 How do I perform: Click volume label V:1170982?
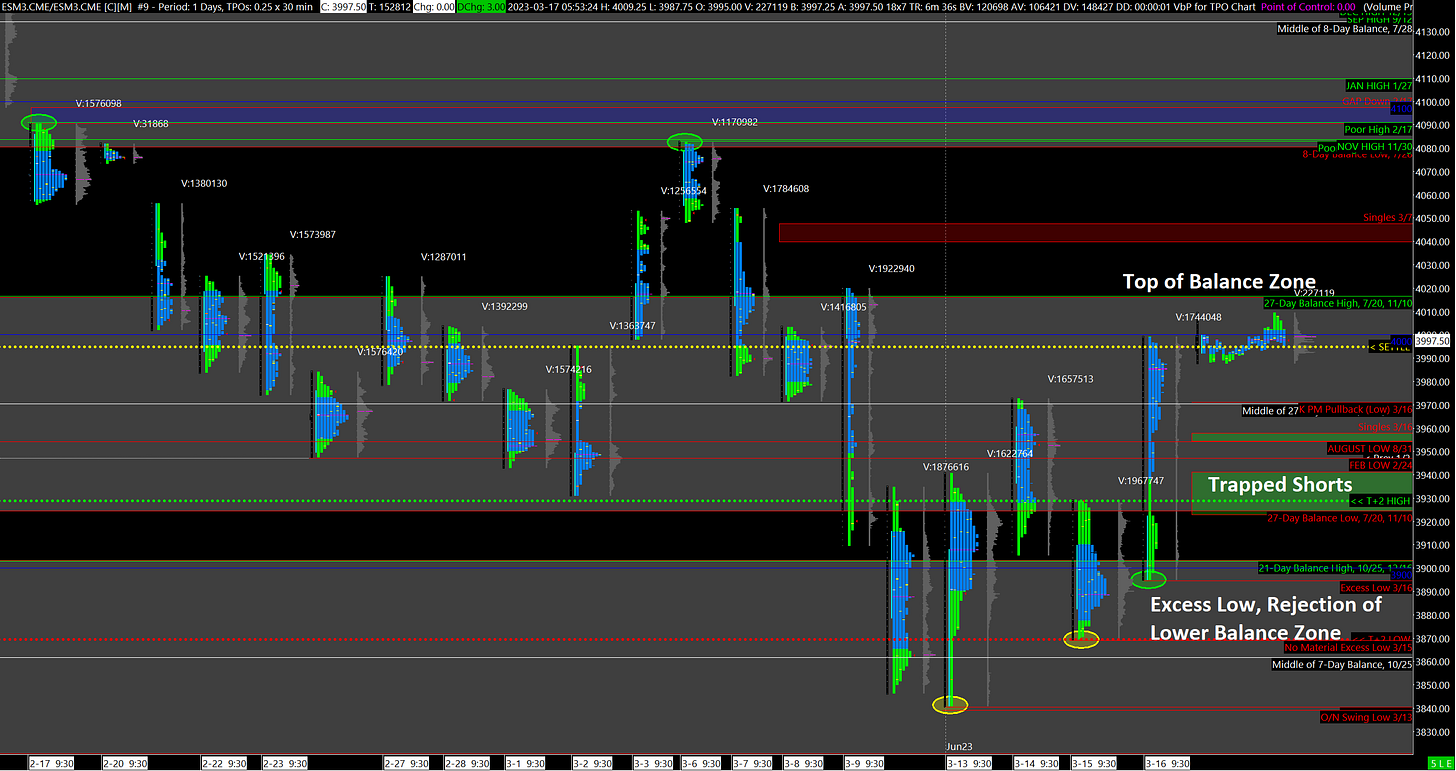pyautogui.click(x=735, y=122)
